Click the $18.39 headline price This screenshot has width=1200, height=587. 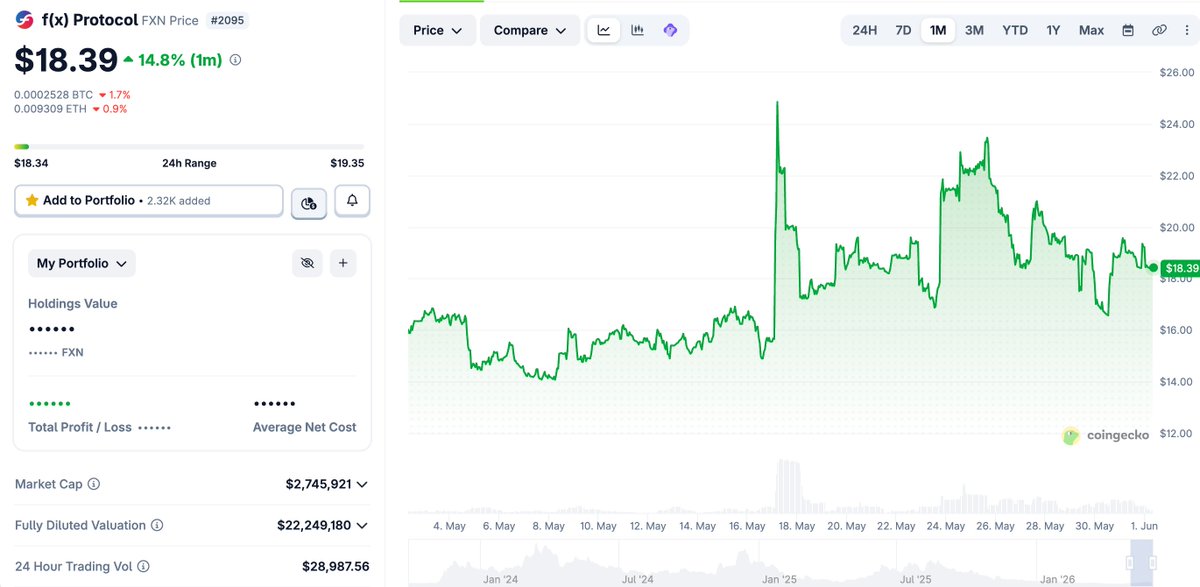tap(66, 60)
